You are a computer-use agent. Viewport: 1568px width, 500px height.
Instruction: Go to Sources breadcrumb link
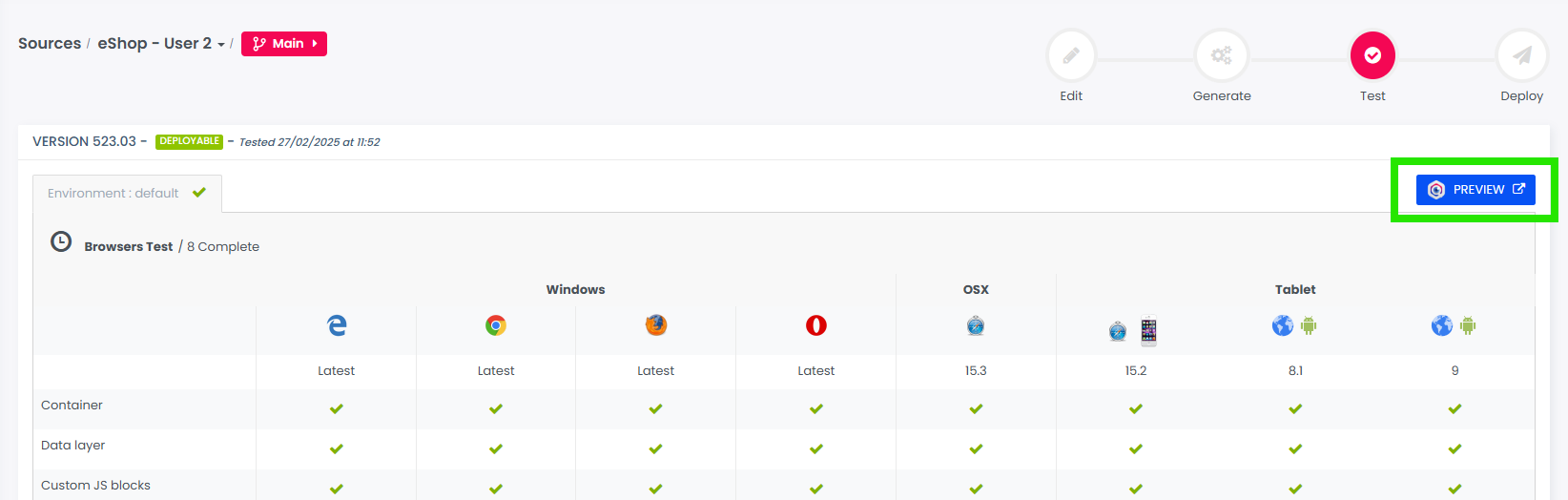point(50,44)
